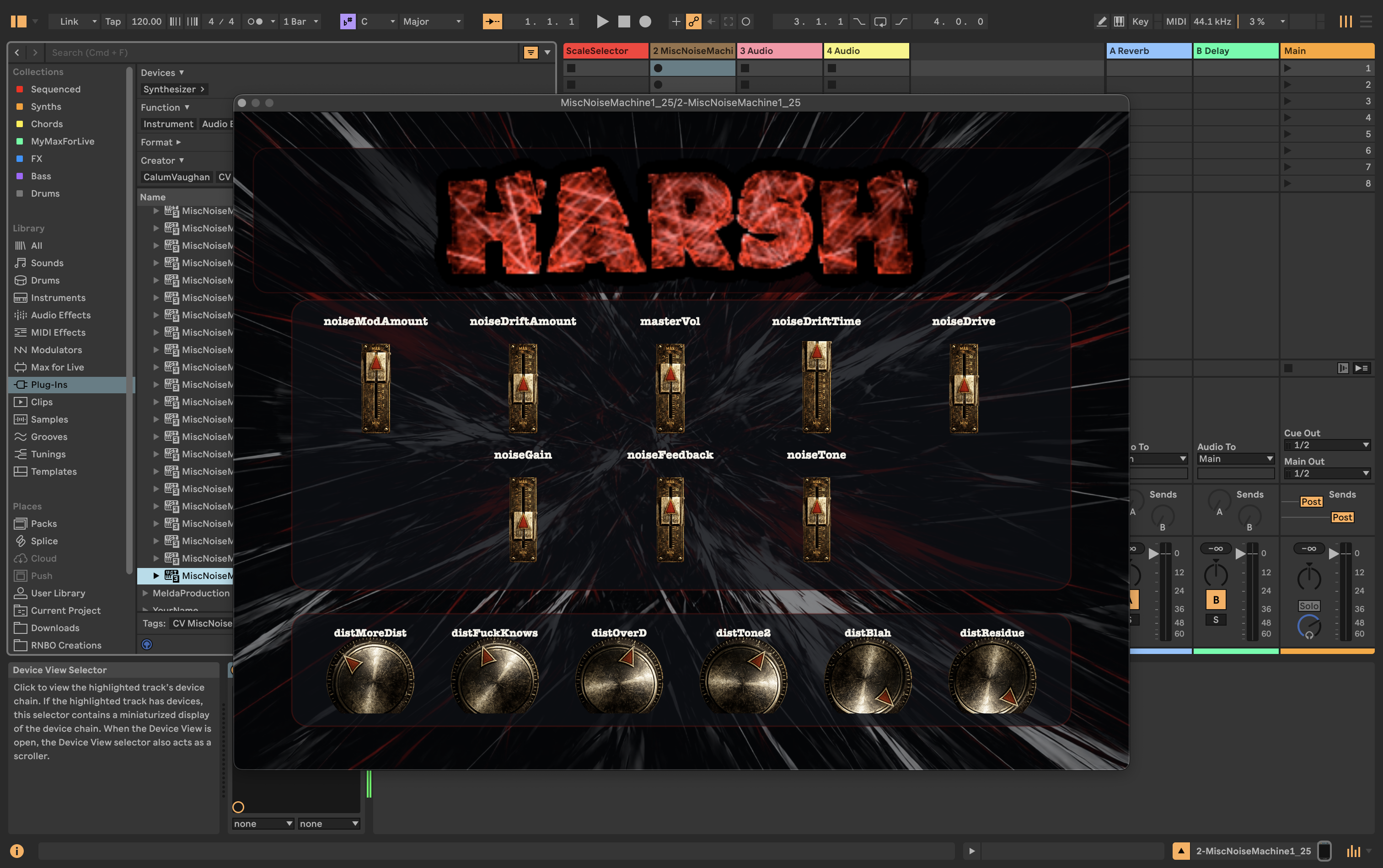Open User Library under Places
The height and width of the screenshot is (868, 1383).
coord(58,593)
